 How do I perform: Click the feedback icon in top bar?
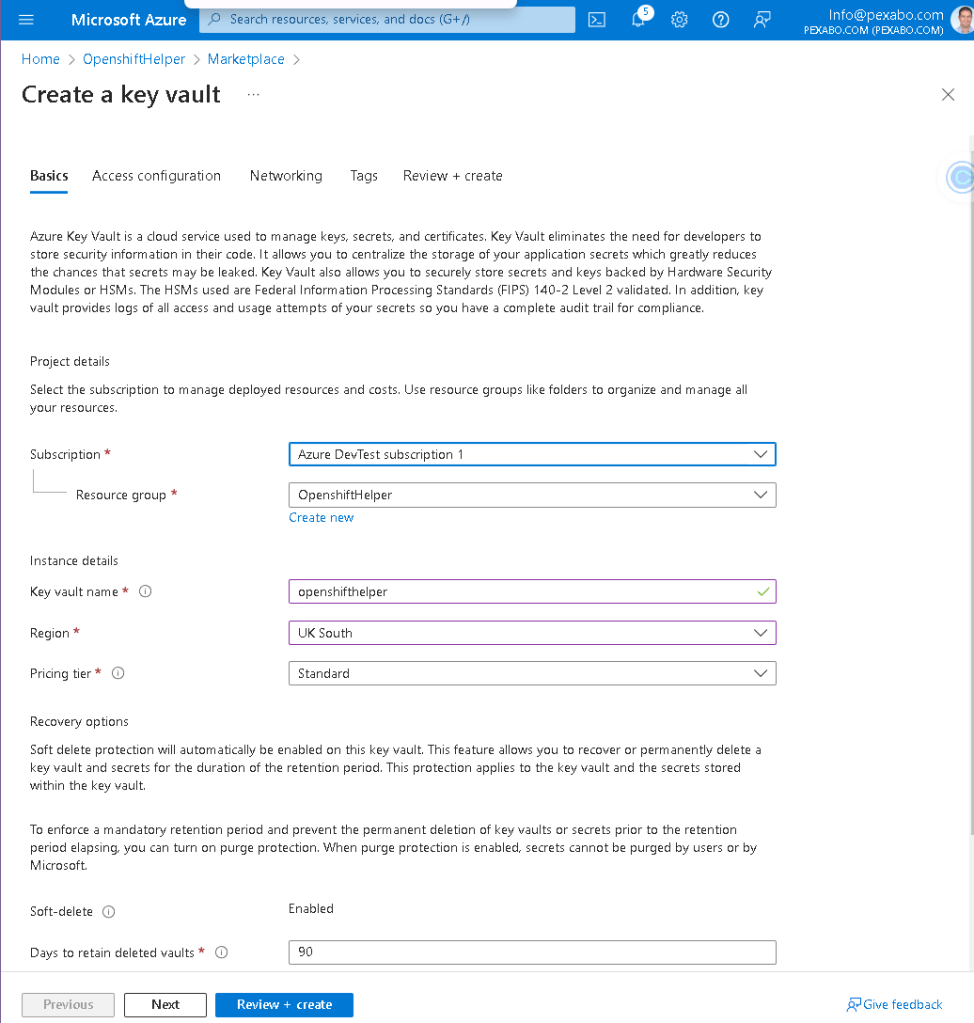pyautogui.click(x=761, y=20)
